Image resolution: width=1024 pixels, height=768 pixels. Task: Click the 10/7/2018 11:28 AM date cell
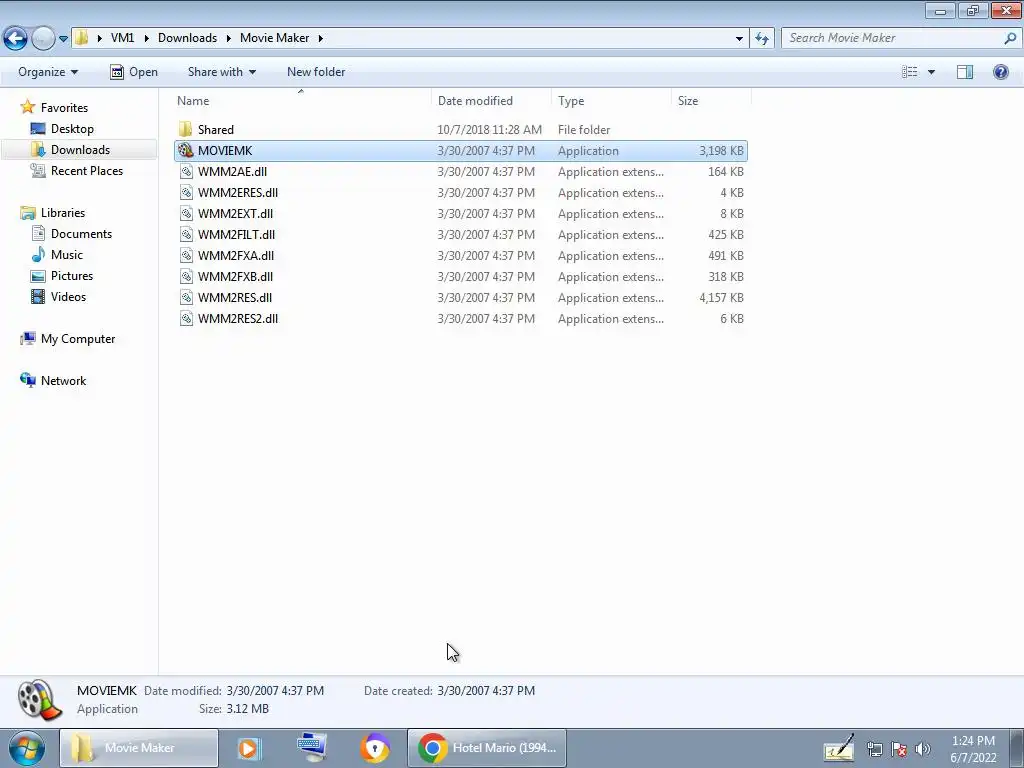point(489,129)
